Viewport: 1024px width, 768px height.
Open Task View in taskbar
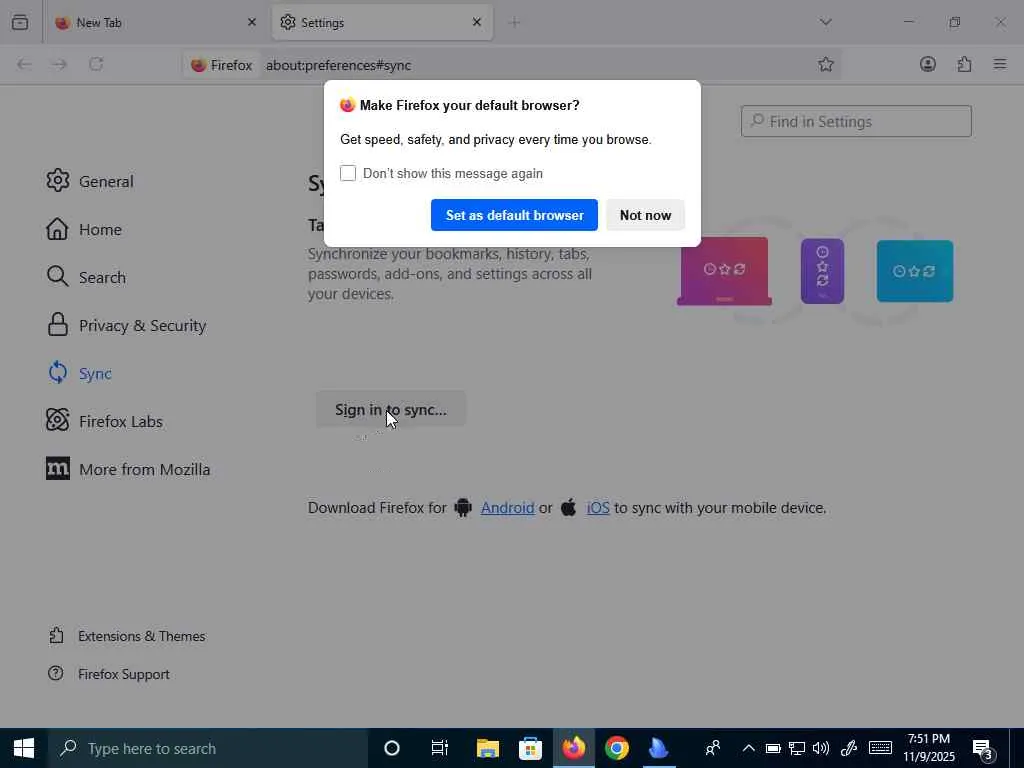click(x=440, y=748)
